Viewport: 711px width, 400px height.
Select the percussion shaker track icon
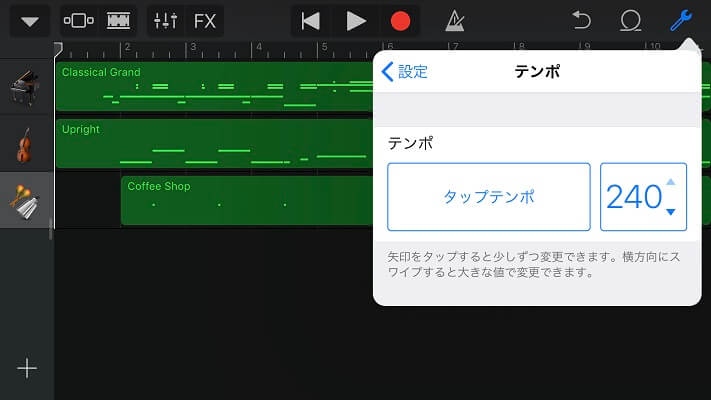tap(25, 202)
